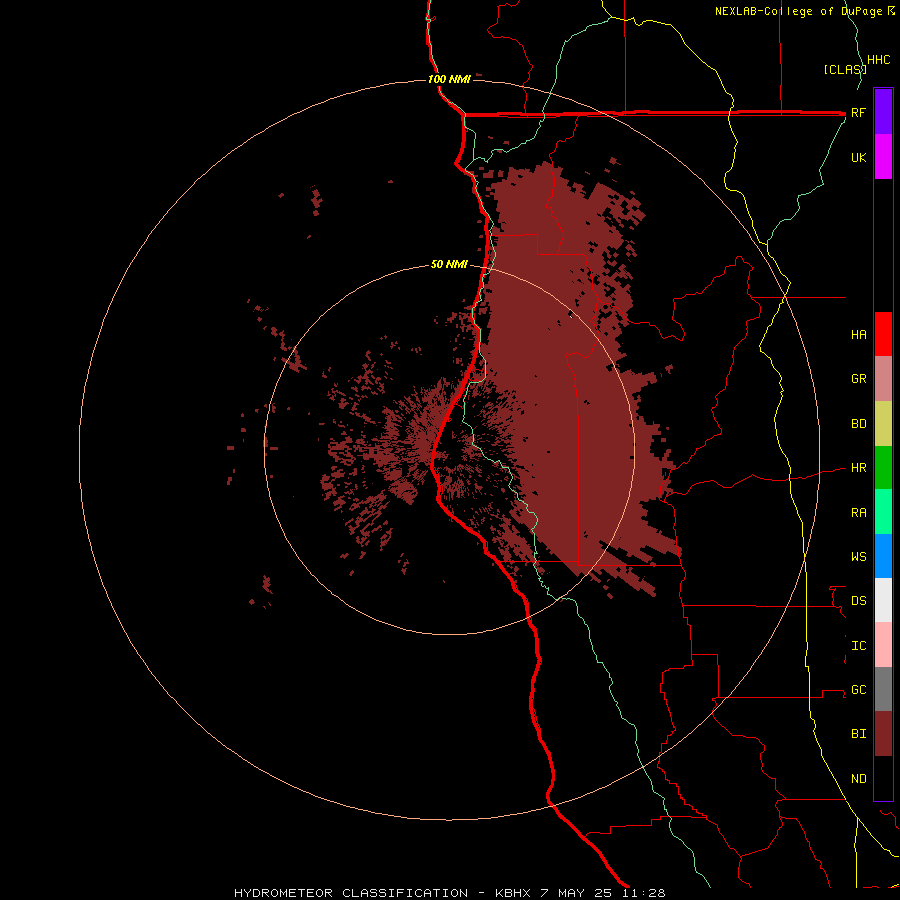Click the HR legend label
The image size is (900, 900).
coord(858,468)
